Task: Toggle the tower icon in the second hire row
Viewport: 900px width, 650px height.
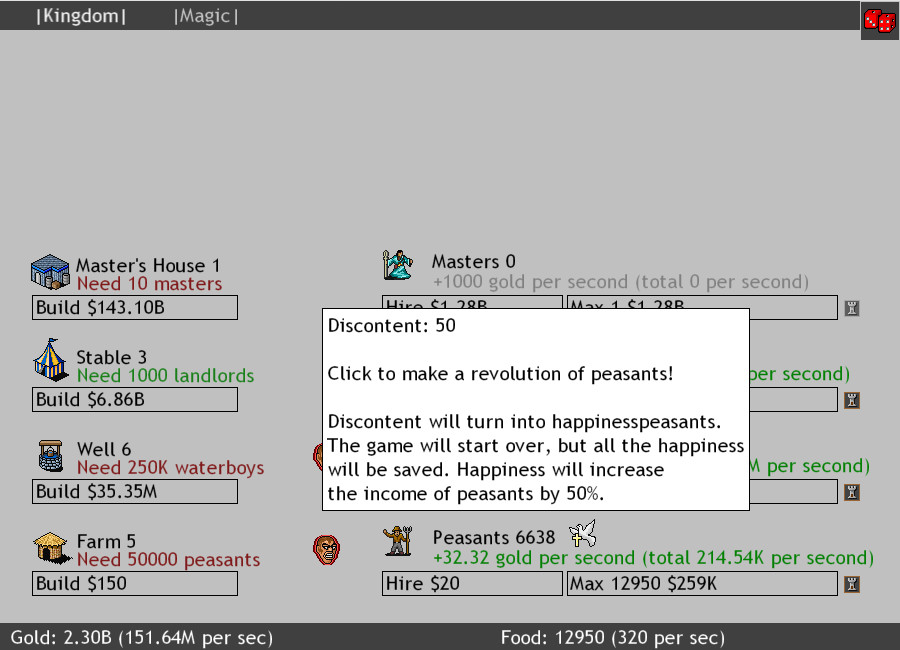Action: 851,399
